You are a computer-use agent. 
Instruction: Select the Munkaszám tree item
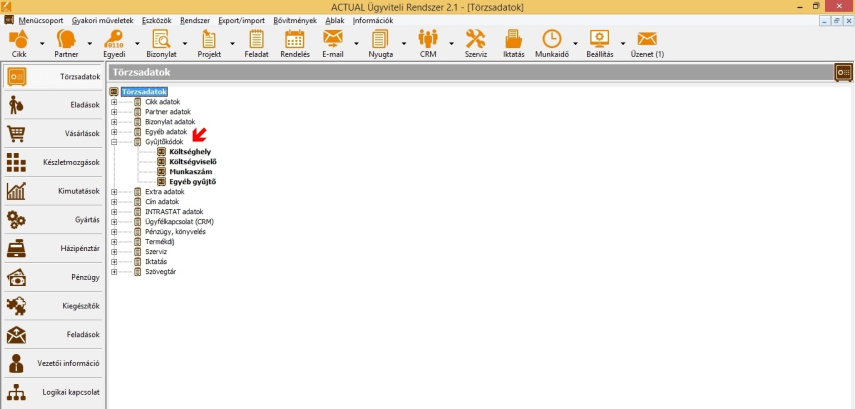point(190,172)
